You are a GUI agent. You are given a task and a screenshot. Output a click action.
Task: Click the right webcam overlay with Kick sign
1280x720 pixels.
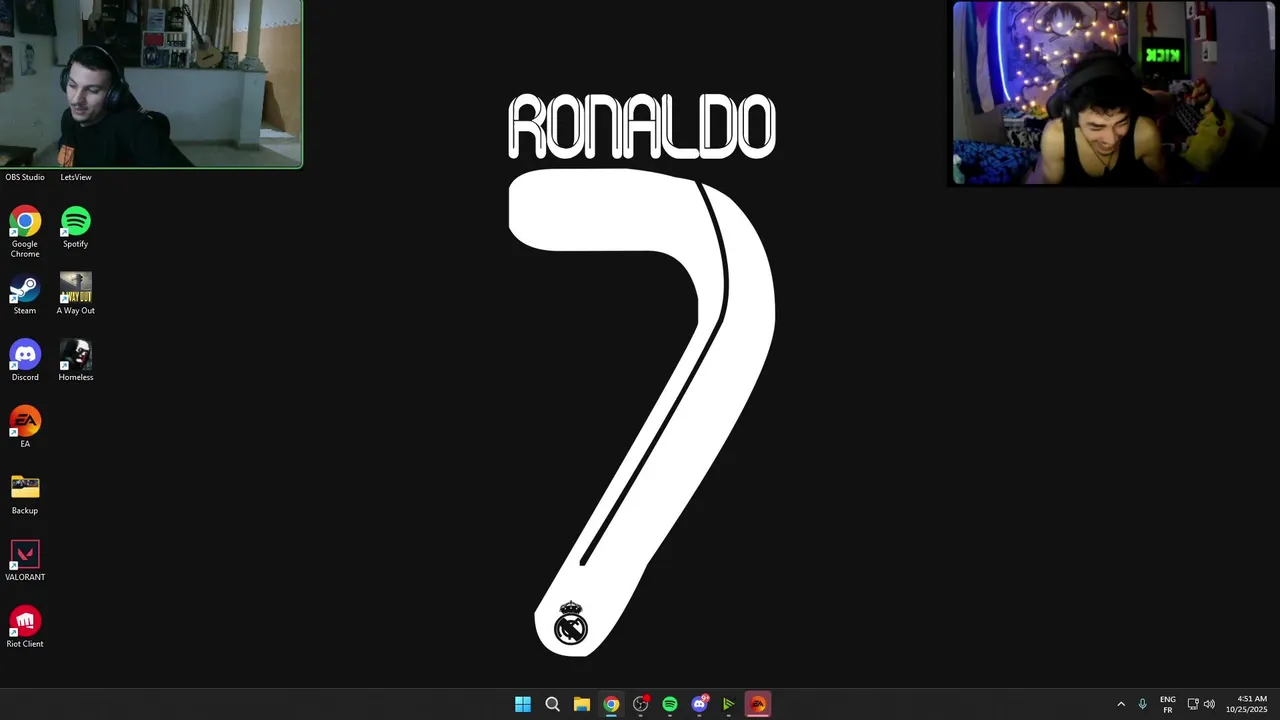coord(1115,93)
